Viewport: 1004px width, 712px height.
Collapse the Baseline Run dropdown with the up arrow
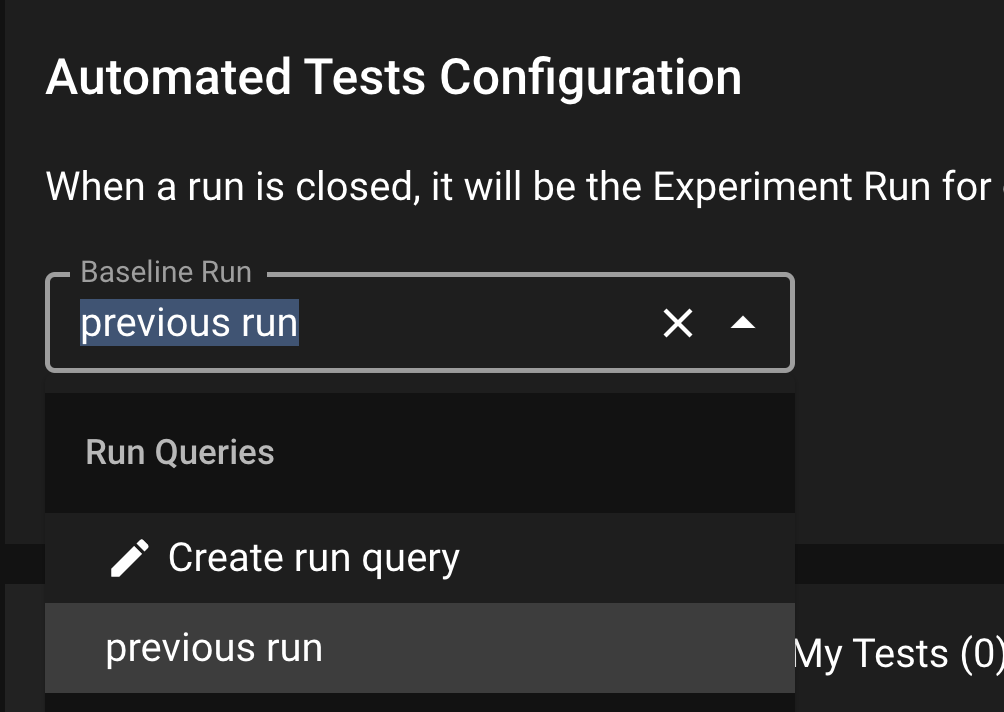point(742,323)
